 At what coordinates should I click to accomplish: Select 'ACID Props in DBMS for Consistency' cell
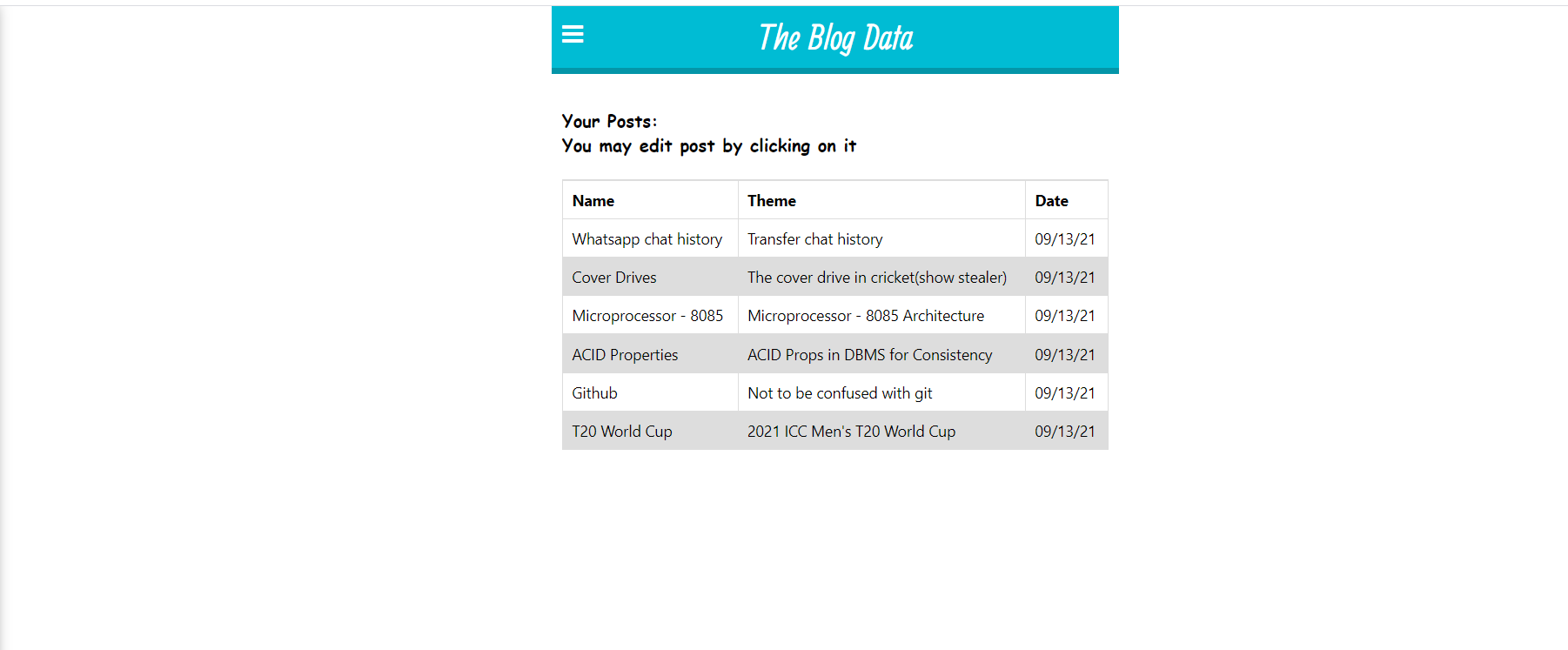869,354
